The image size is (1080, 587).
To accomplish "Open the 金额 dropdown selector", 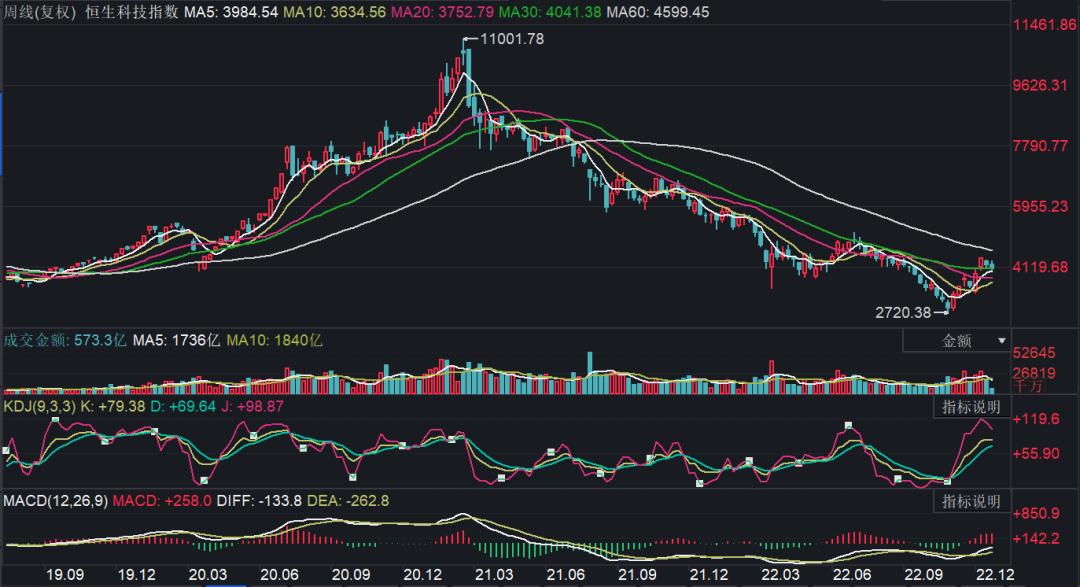I will click(956, 340).
